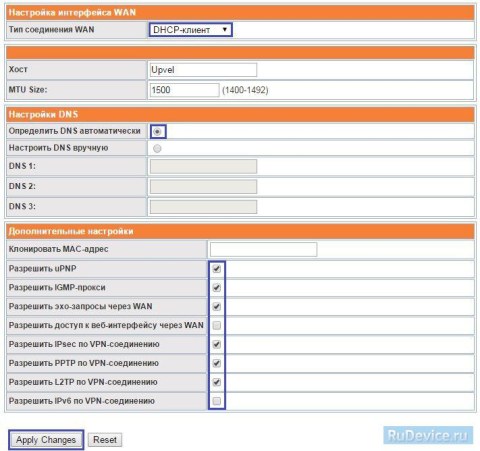Click the 'Тип соединения WAN' label
This screenshot has height=451, width=480.
pos(51,30)
